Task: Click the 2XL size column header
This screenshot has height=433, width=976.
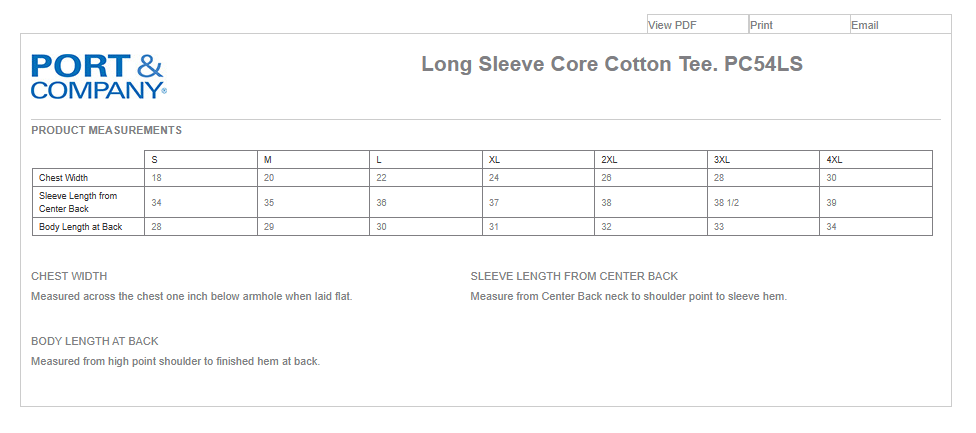Action: (x=609, y=160)
